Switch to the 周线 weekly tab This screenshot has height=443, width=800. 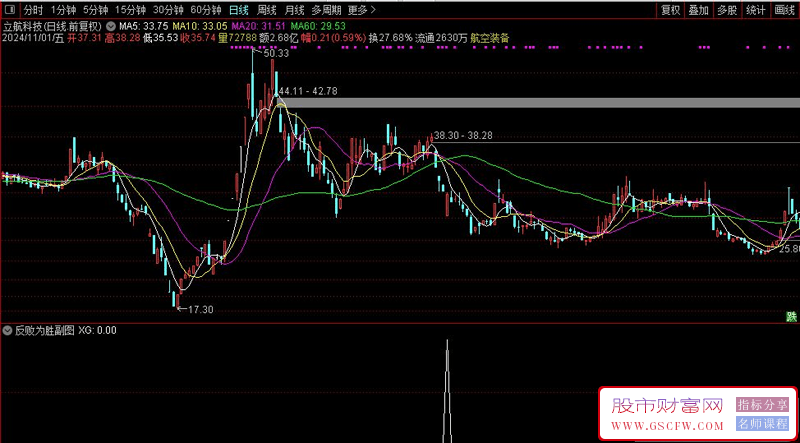[266, 10]
